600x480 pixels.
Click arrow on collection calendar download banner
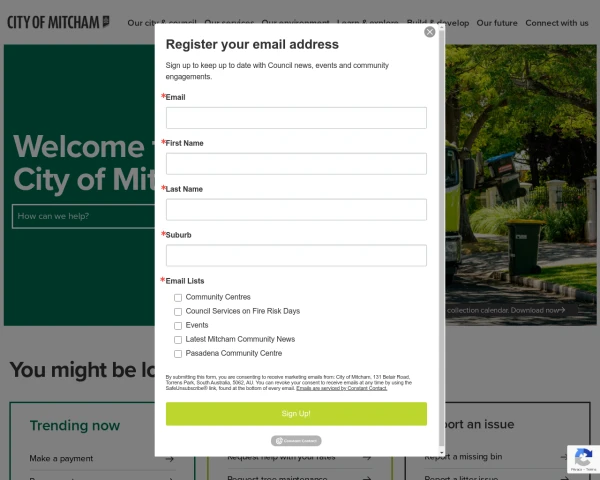[562, 310]
